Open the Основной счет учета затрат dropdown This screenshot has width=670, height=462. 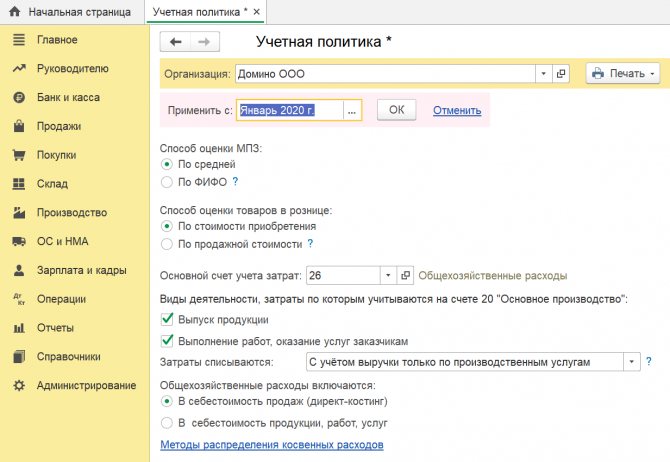[x=388, y=275]
